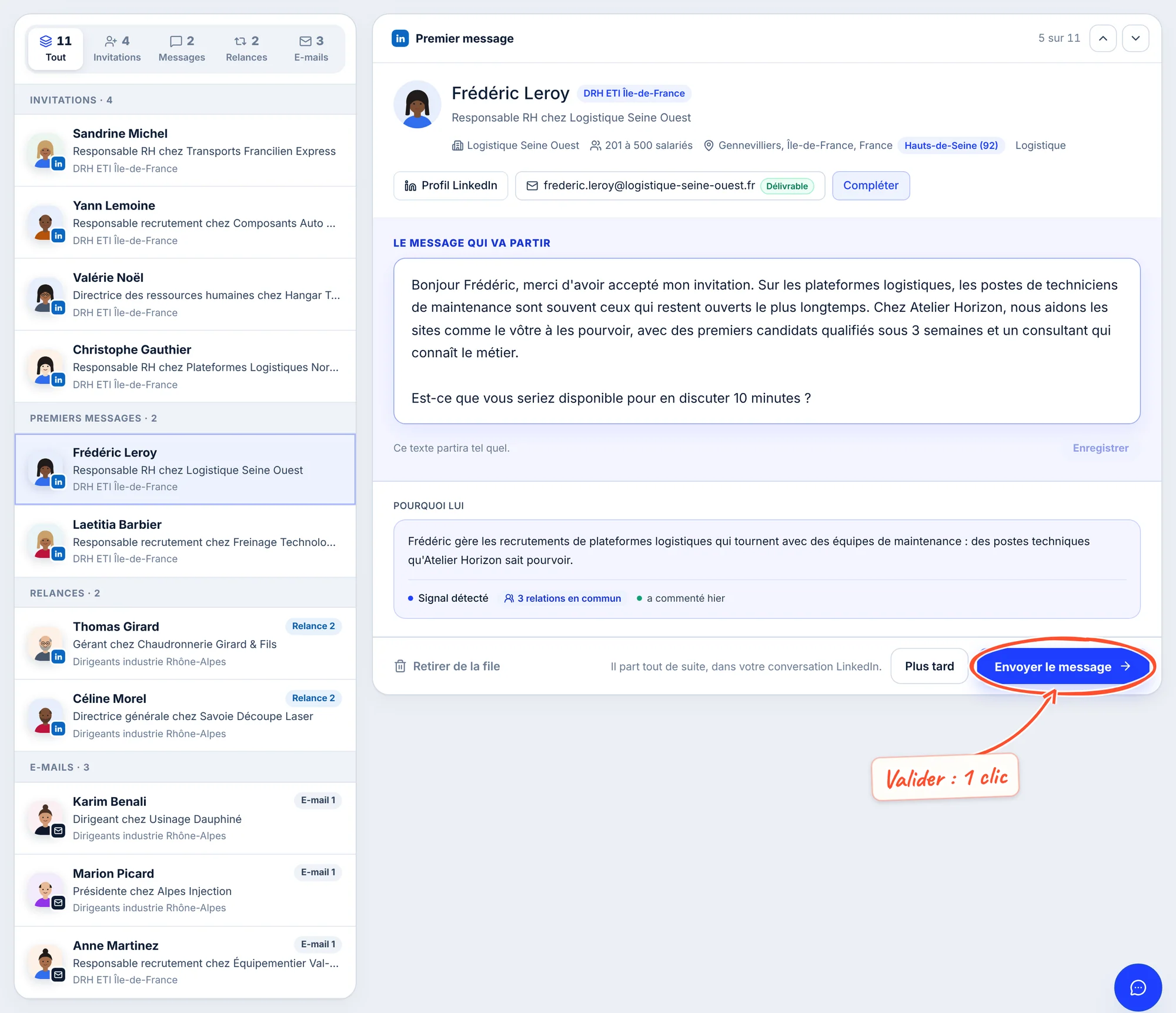Click the location pin before Gennevilliers

pos(709,145)
